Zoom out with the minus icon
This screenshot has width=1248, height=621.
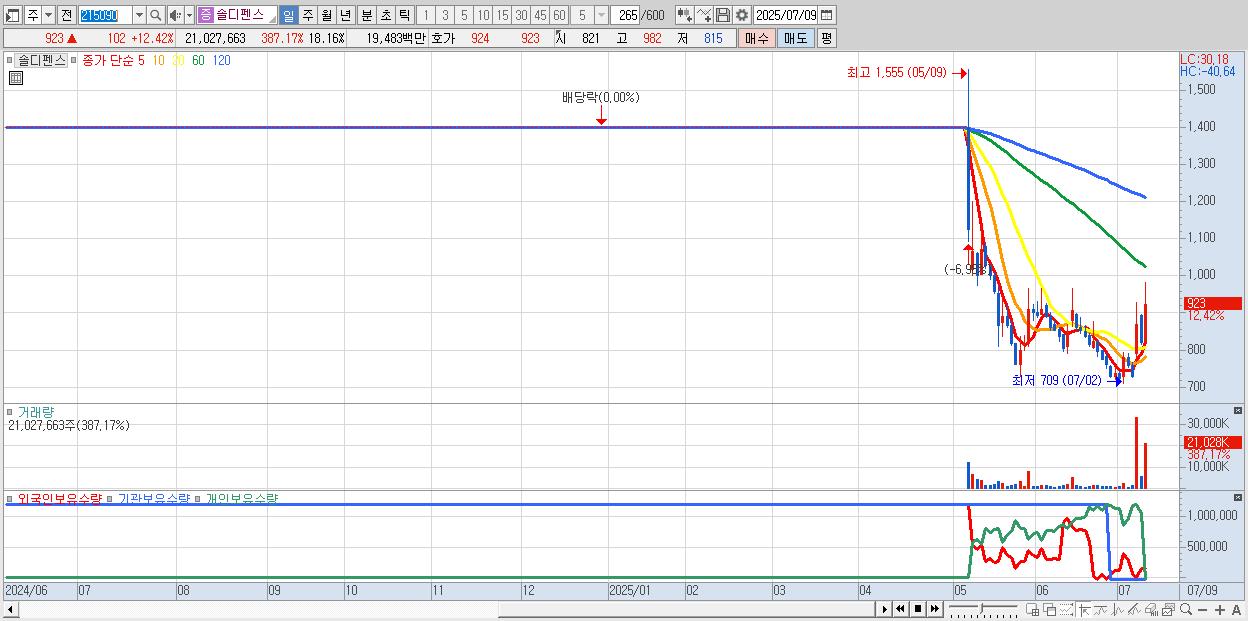[x=1202, y=610]
